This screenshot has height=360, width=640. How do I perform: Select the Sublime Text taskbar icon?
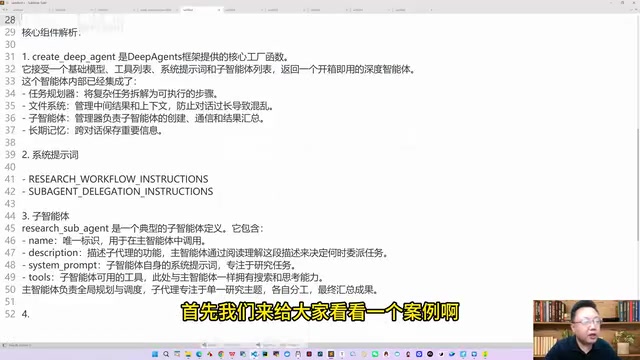click(x=331, y=354)
